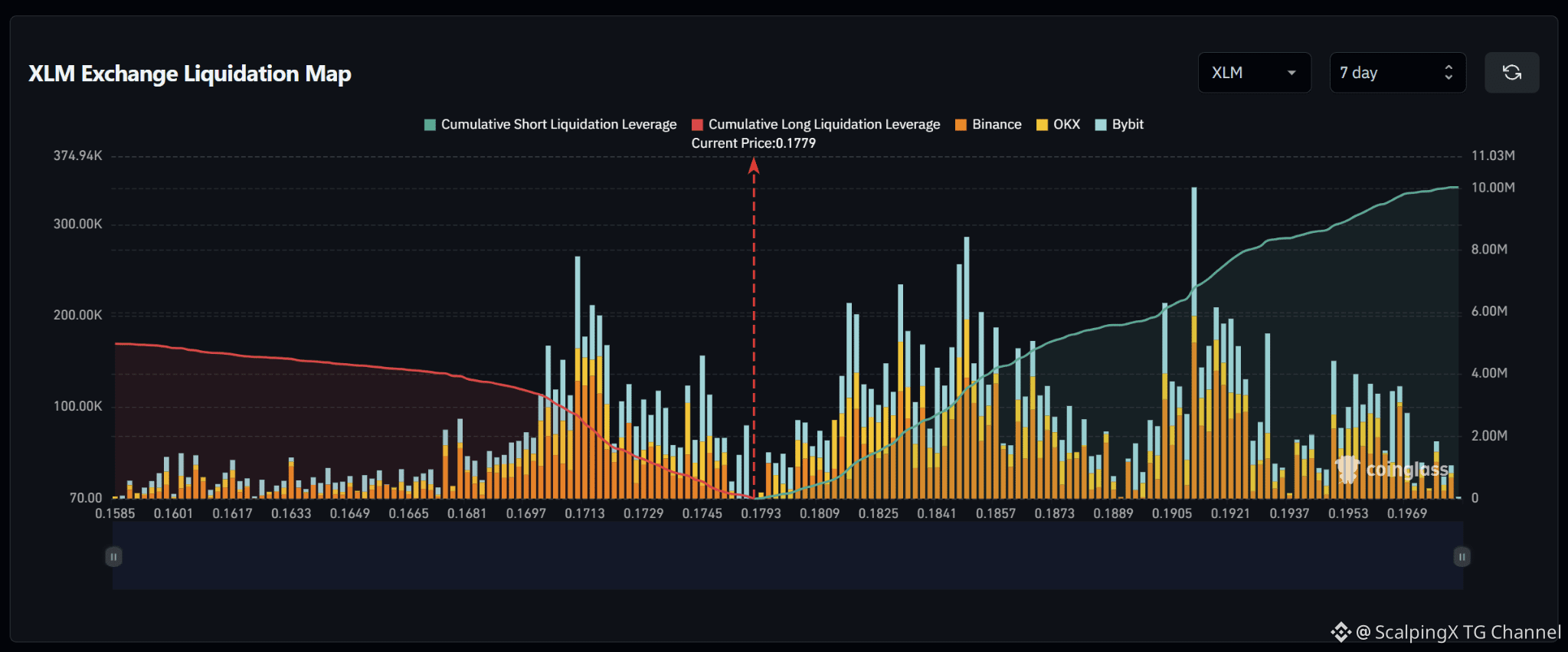
Task: Open the XLM coin dropdown
Action: [x=1254, y=73]
